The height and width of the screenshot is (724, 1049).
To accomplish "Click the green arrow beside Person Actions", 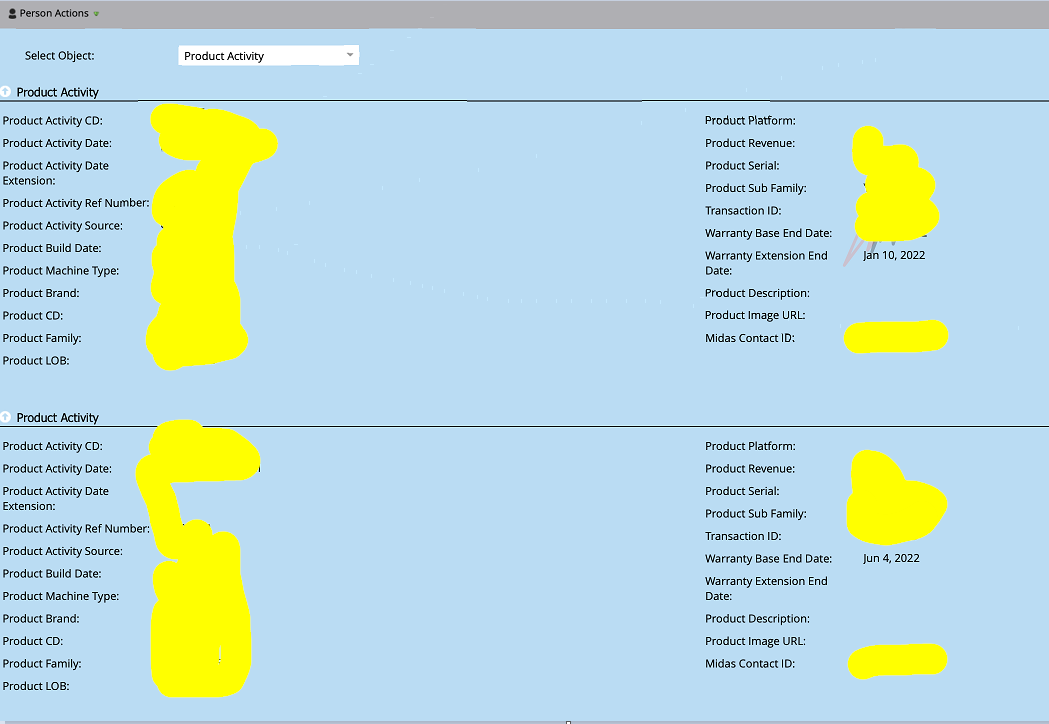I will [x=97, y=14].
